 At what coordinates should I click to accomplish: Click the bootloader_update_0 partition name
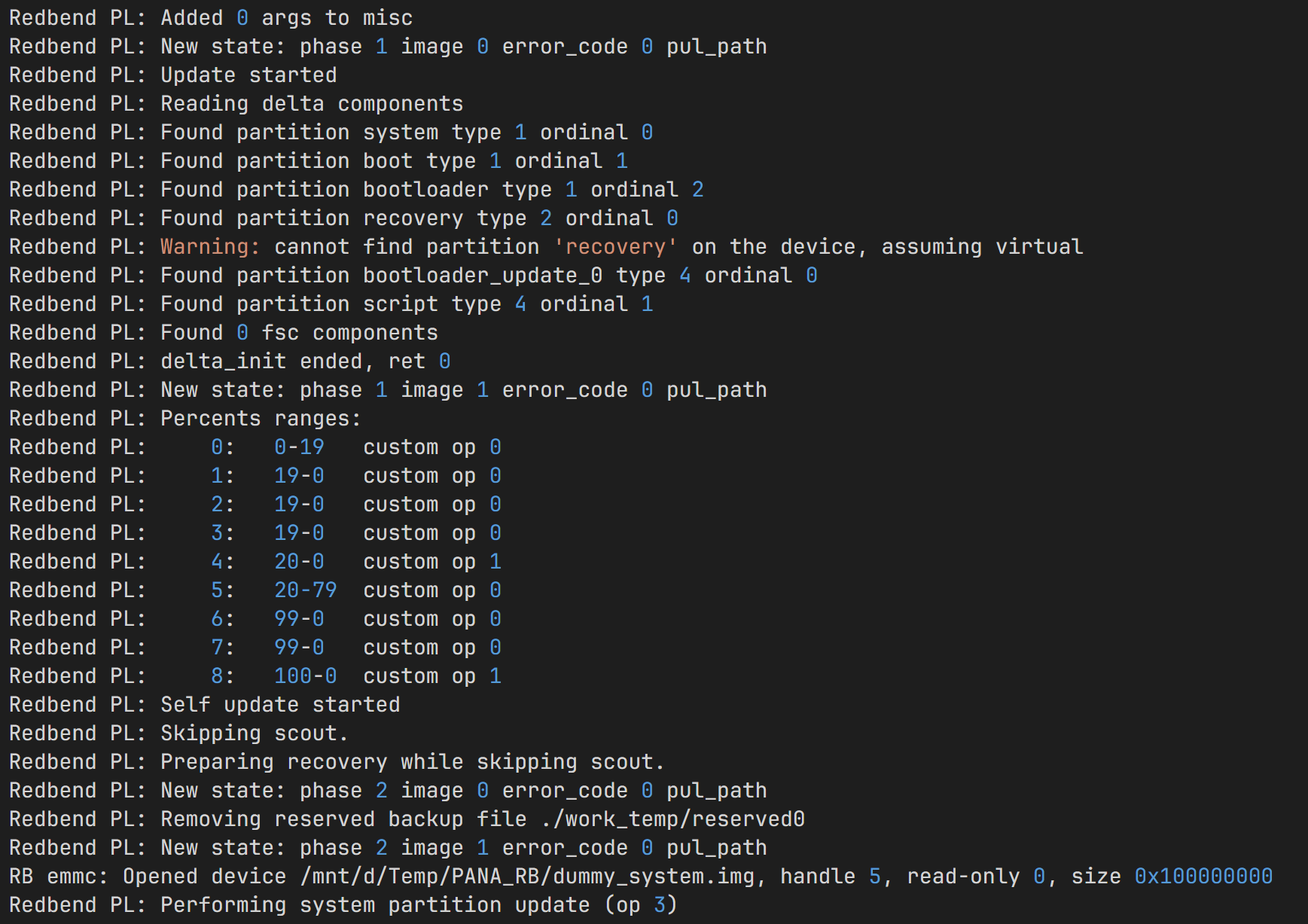pyautogui.click(x=482, y=276)
